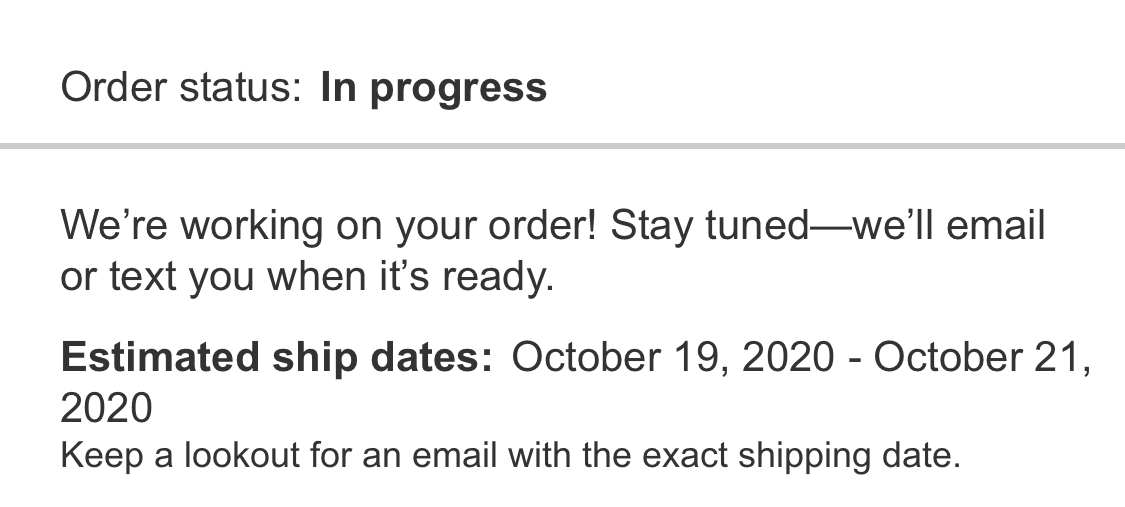Click the dash between the ship dates
This screenshot has width=1125, height=507.
854,358
